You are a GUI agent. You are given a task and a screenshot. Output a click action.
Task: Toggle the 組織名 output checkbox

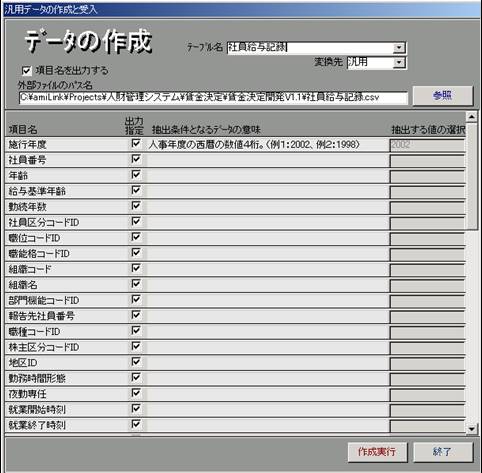tap(136, 284)
